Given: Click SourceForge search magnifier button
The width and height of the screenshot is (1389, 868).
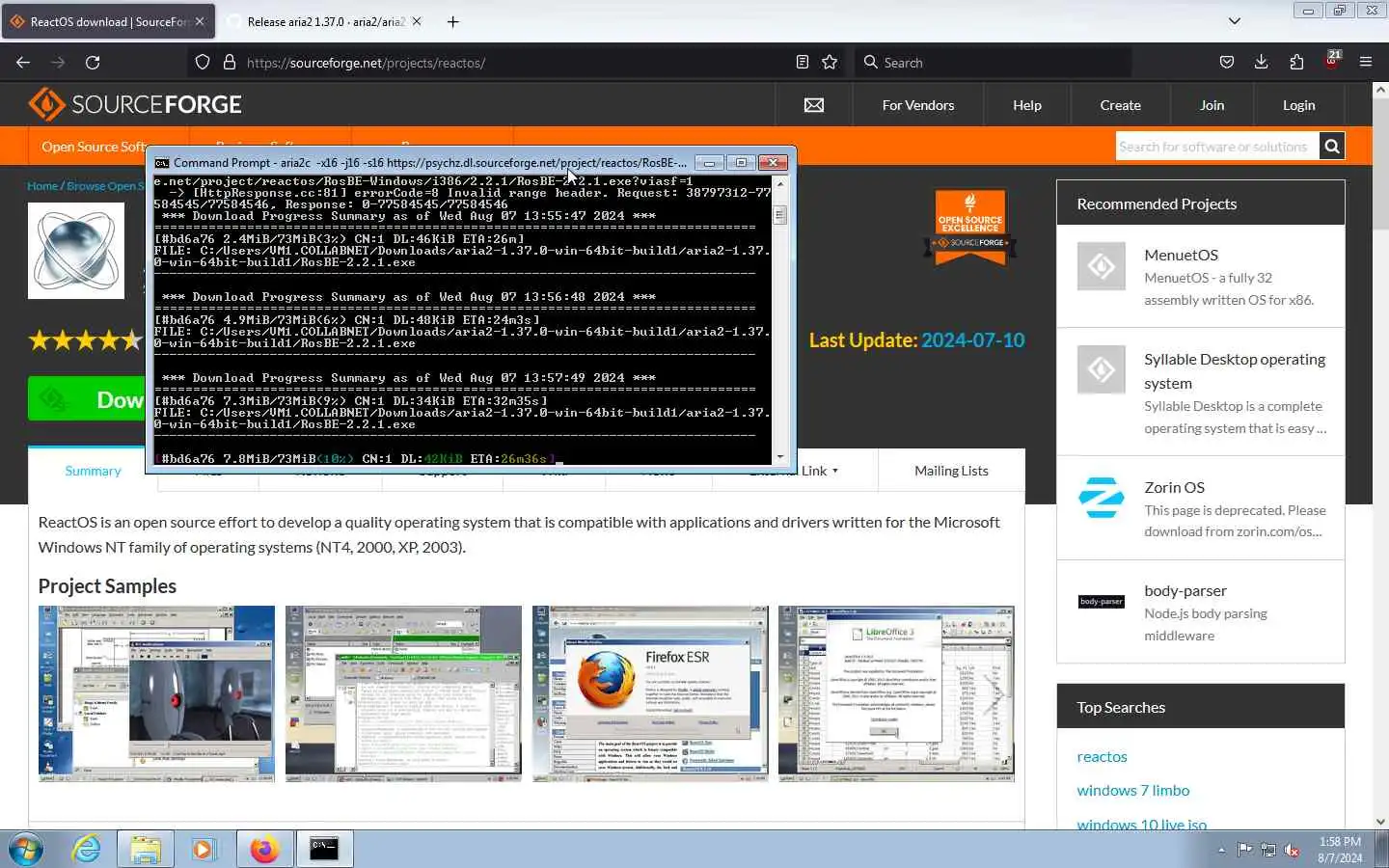Looking at the screenshot, I should [x=1332, y=147].
